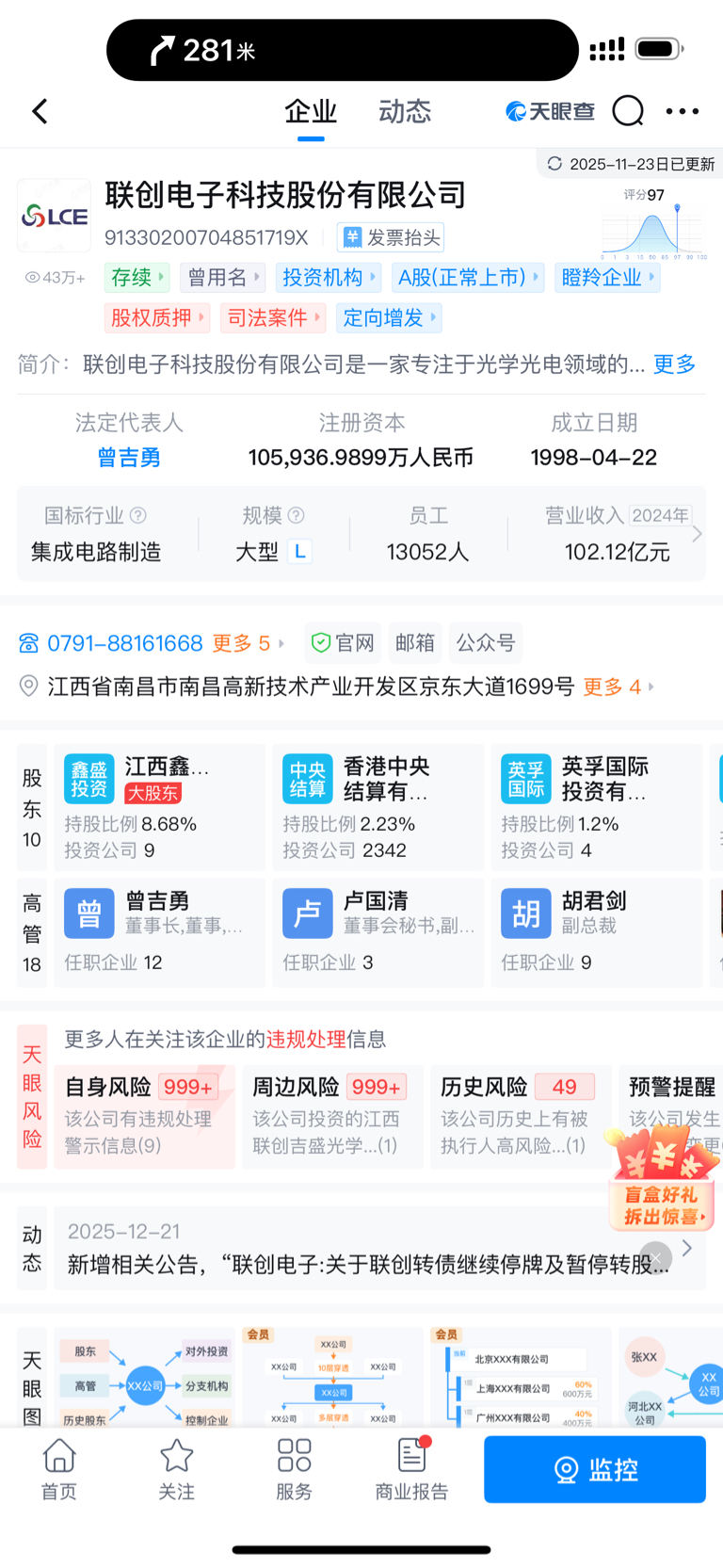Expand the 瞪羚企业 tag
Image resolution: width=723 pixels, height=1568 pixels.
coord(607,278)
